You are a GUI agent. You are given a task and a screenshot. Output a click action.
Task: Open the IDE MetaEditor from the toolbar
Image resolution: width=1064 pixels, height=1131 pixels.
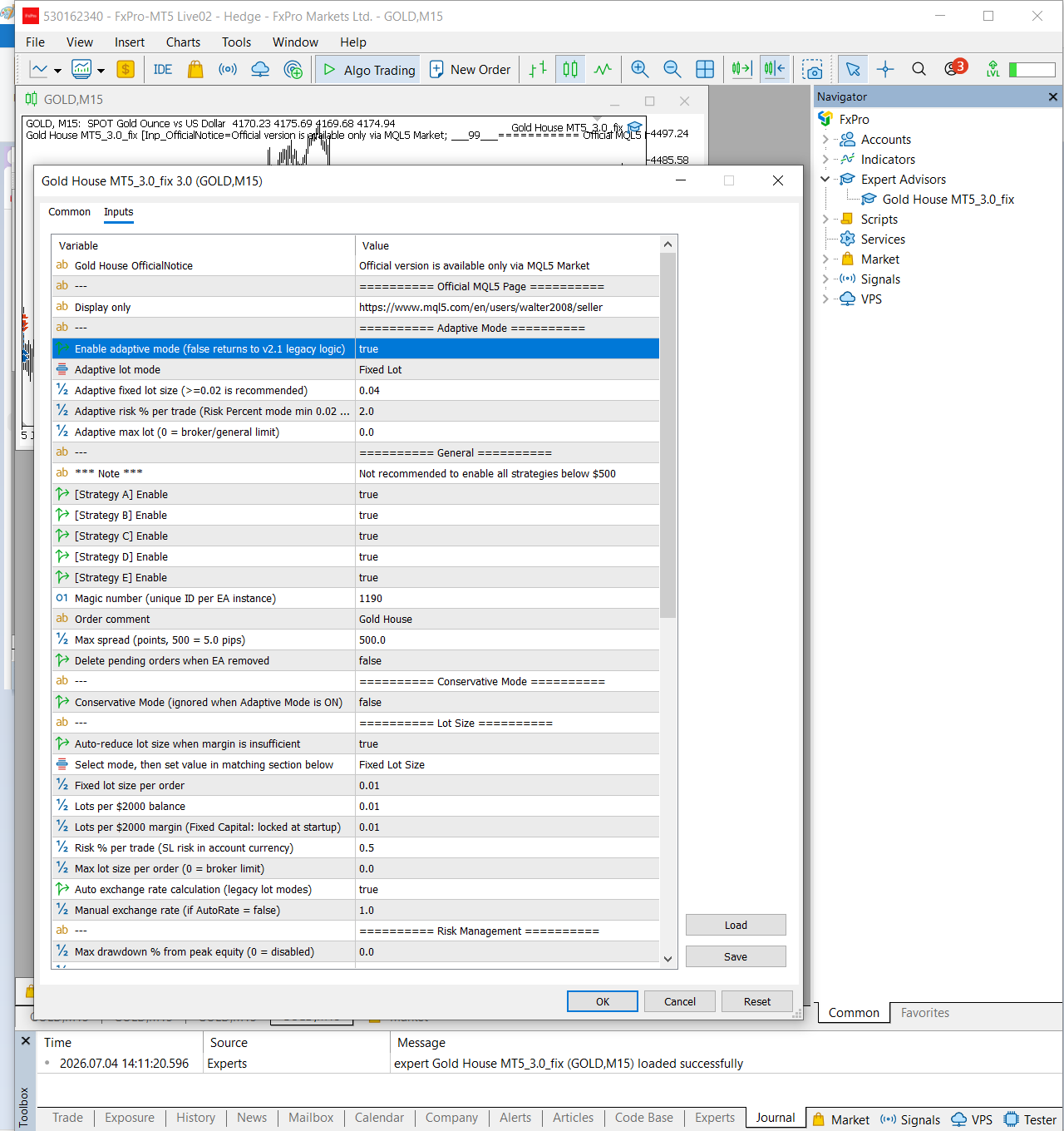tap(163, 70)
